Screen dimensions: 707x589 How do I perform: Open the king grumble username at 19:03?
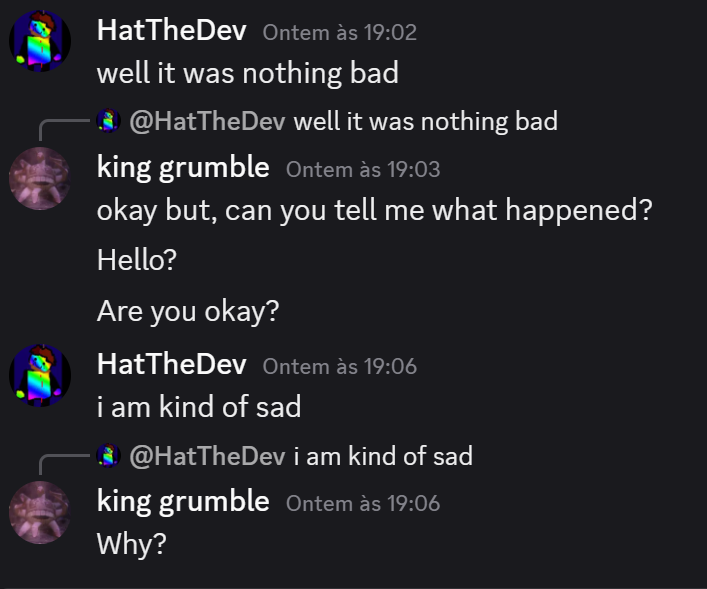183,167
